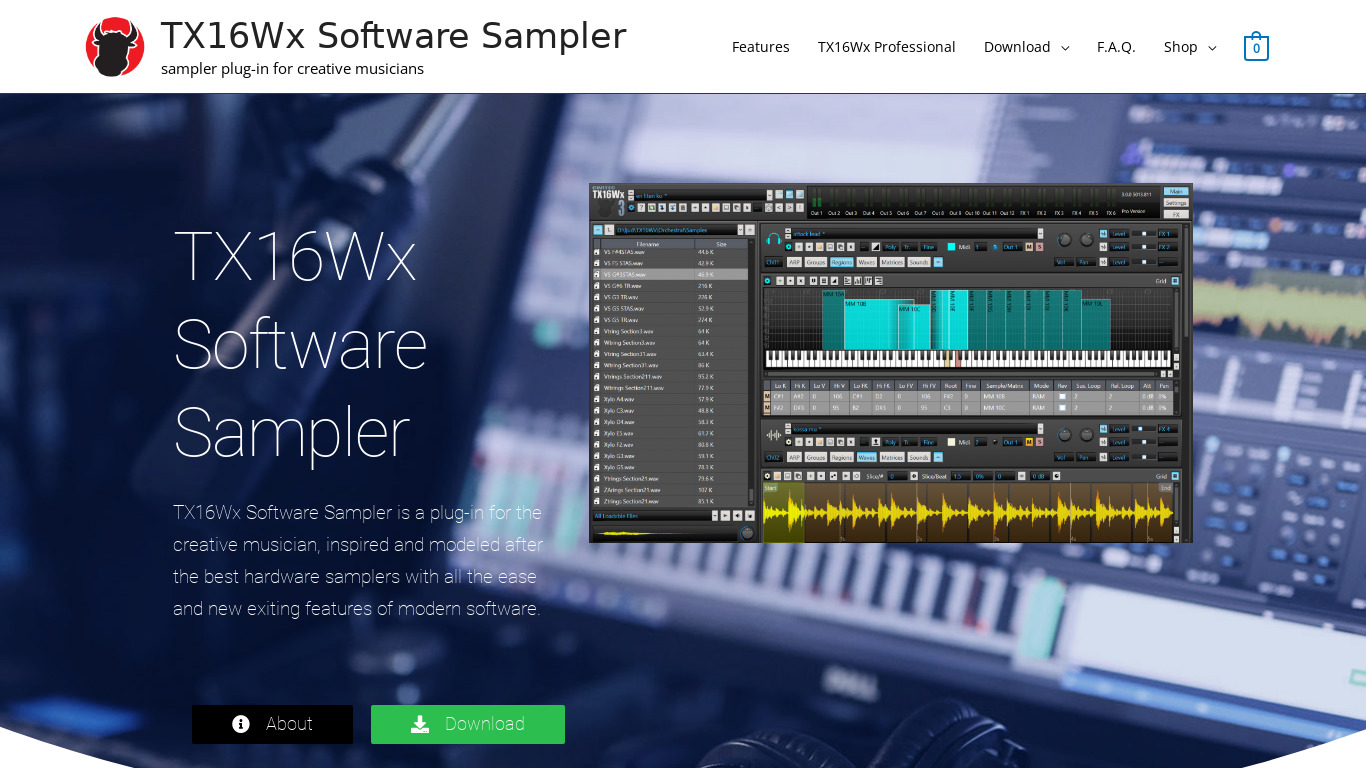Open the shopping cart icon
The width and height of the screenshot is (1366, 768).
point(1256,47)
